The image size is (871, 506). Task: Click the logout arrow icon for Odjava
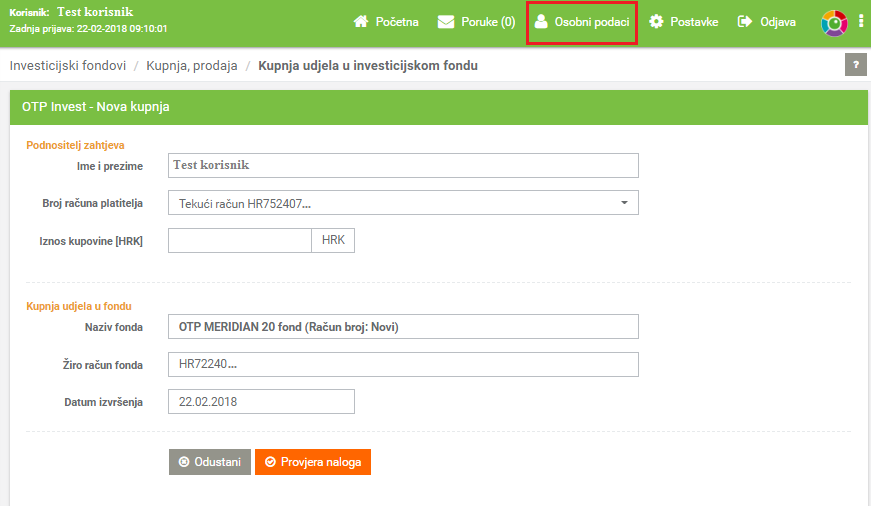[745, 22]
